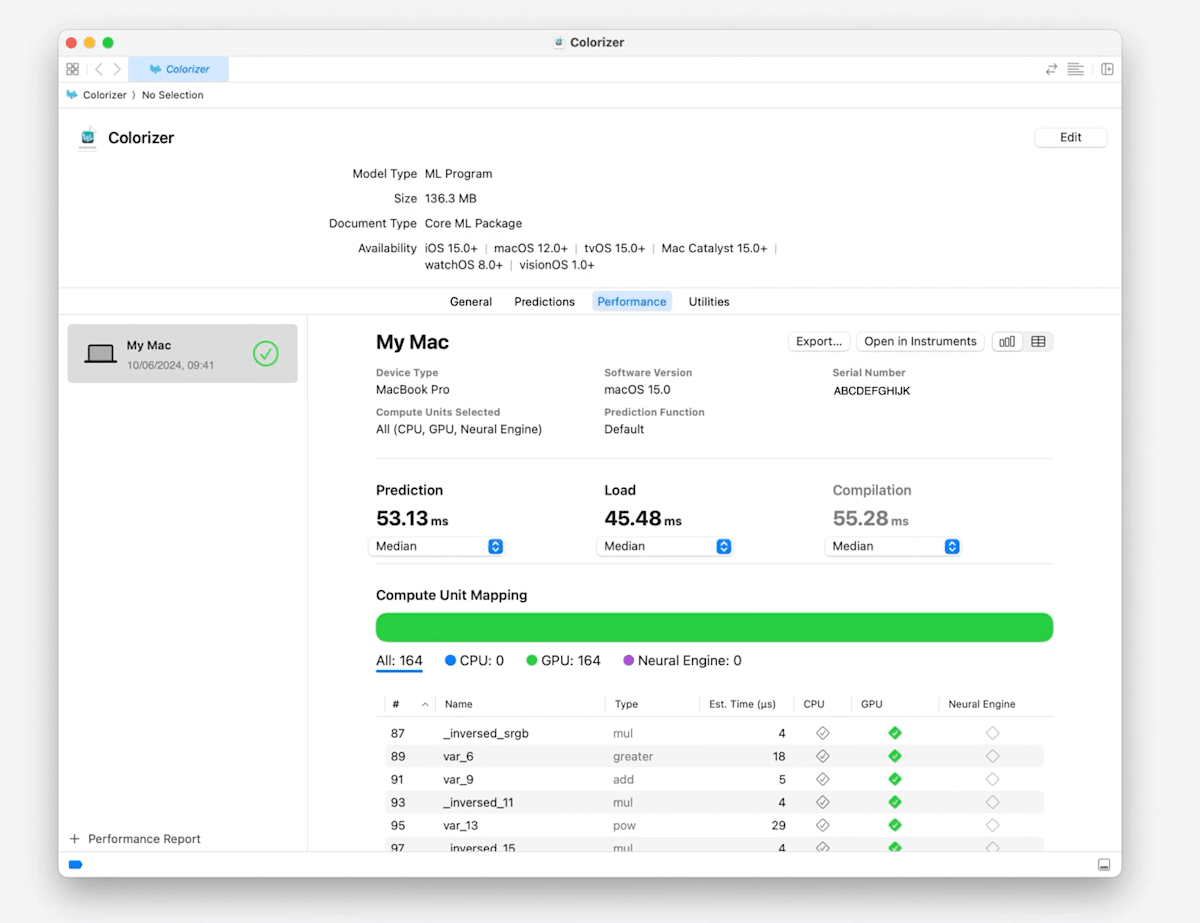Click the Neural Engine column header
Screen dimensions: 1200x923
point(992,704)
